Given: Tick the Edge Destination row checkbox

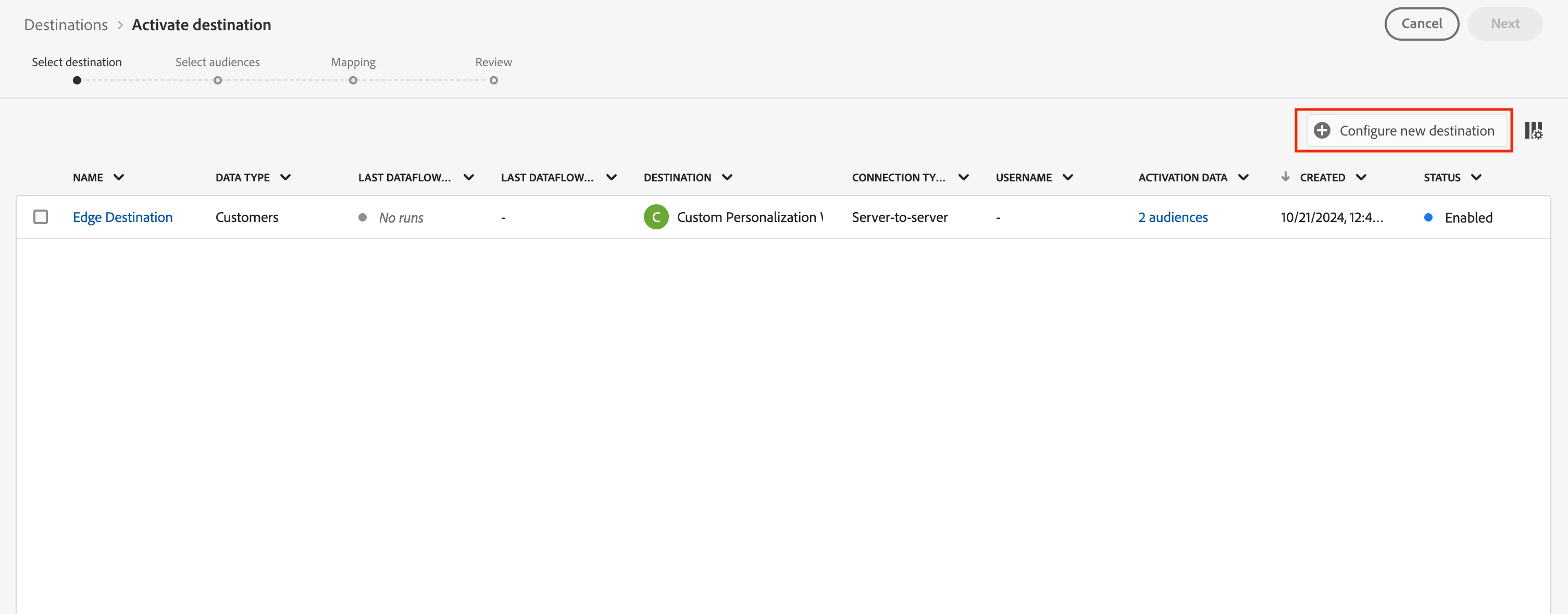Looking at the screenshot, I should click(x=41, y=217).
